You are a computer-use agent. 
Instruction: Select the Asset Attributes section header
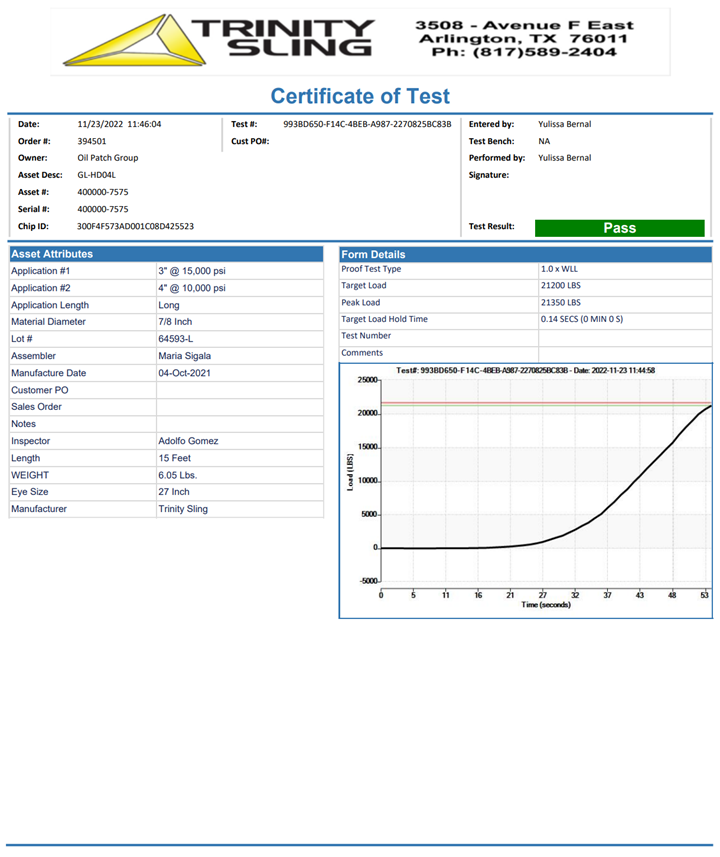click(52, 254)
